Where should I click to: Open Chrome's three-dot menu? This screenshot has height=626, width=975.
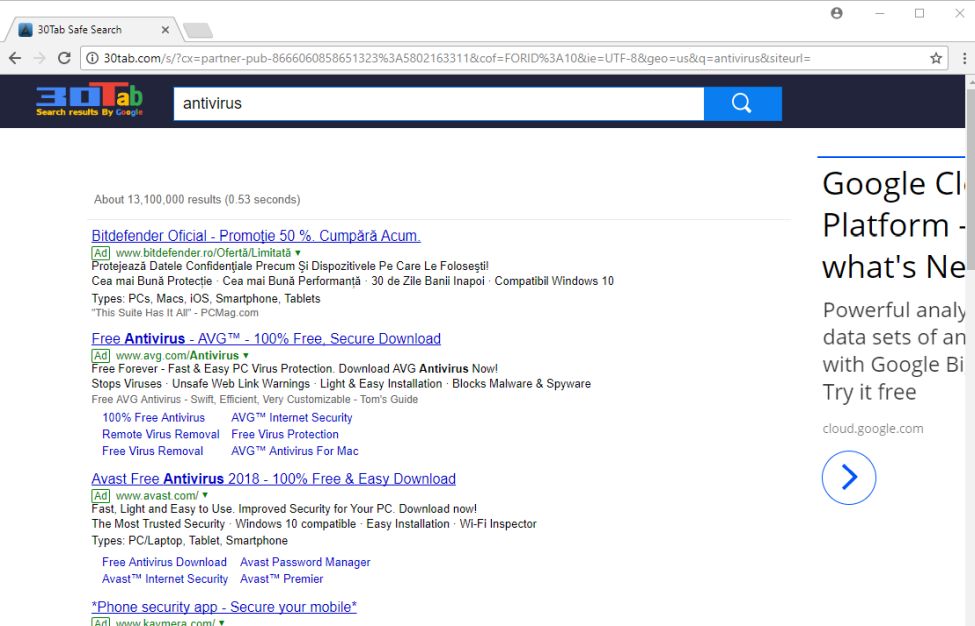point(964,58)
